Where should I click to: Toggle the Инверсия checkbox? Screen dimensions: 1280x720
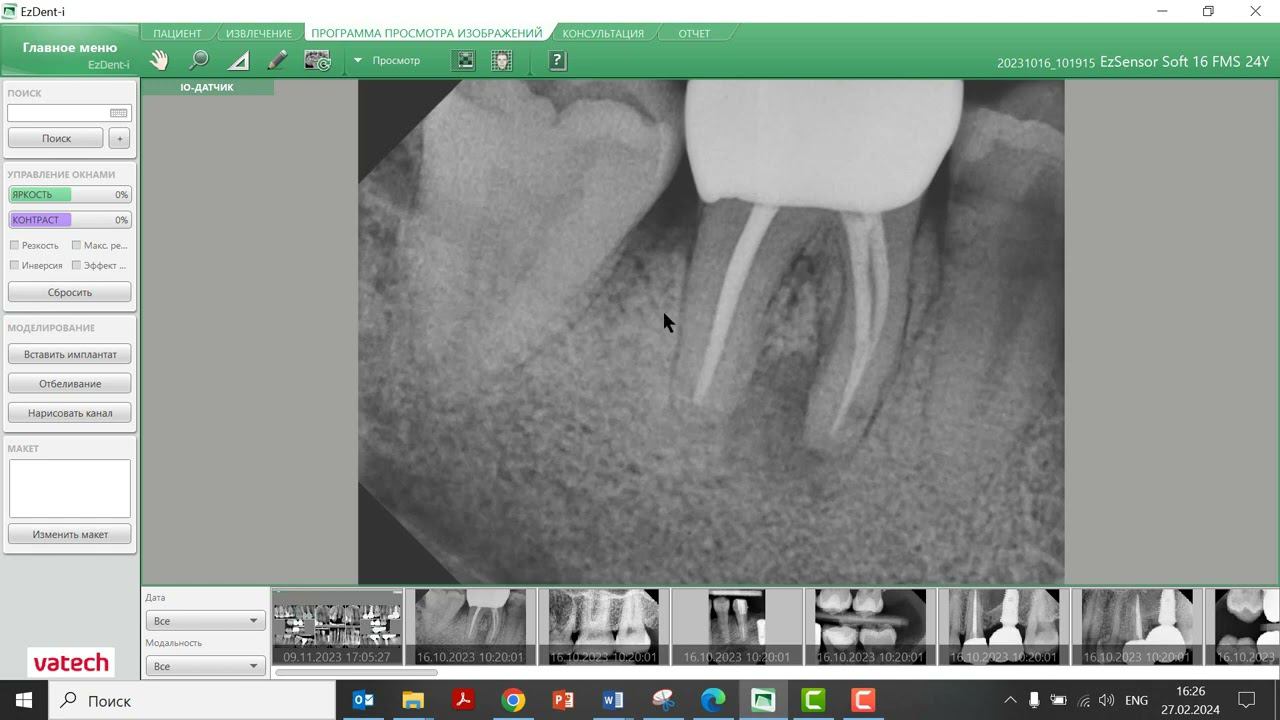(15, 265)
